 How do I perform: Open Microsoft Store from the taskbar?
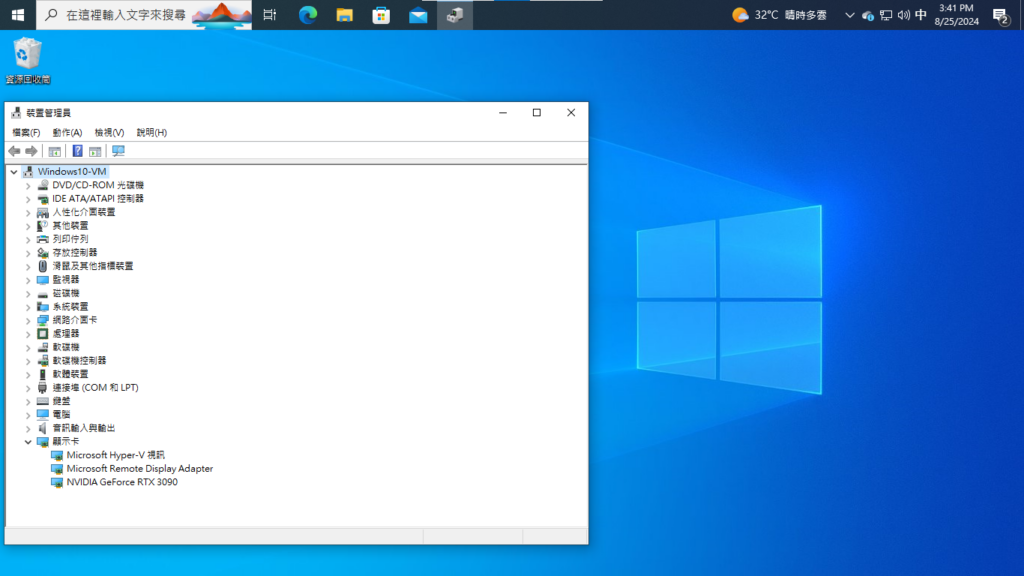(x=381, y=15)
